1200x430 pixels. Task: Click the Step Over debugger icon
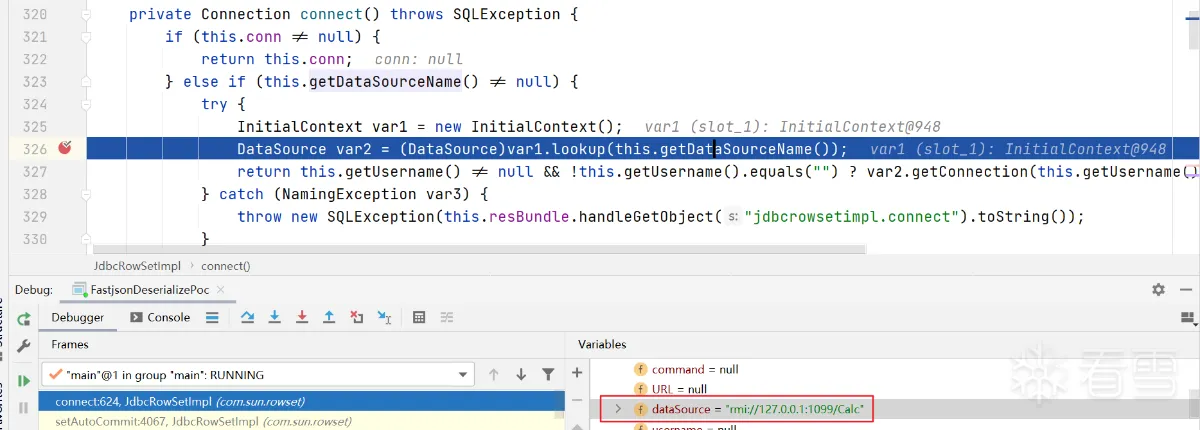pos(247,317)
